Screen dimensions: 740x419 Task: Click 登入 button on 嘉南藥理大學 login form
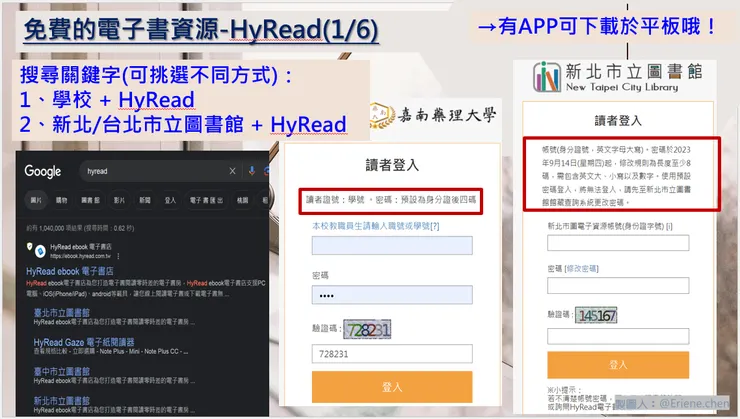point(392,387)
